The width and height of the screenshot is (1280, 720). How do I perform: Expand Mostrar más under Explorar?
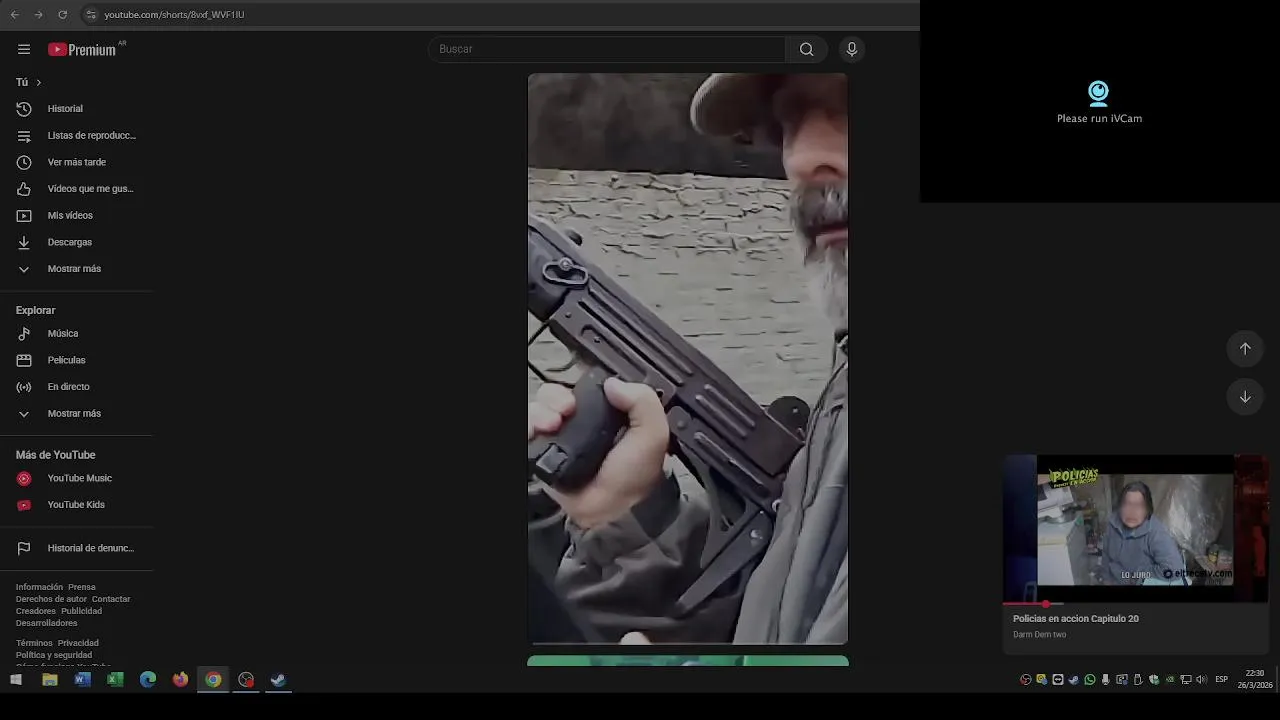[x=76, y=413]
